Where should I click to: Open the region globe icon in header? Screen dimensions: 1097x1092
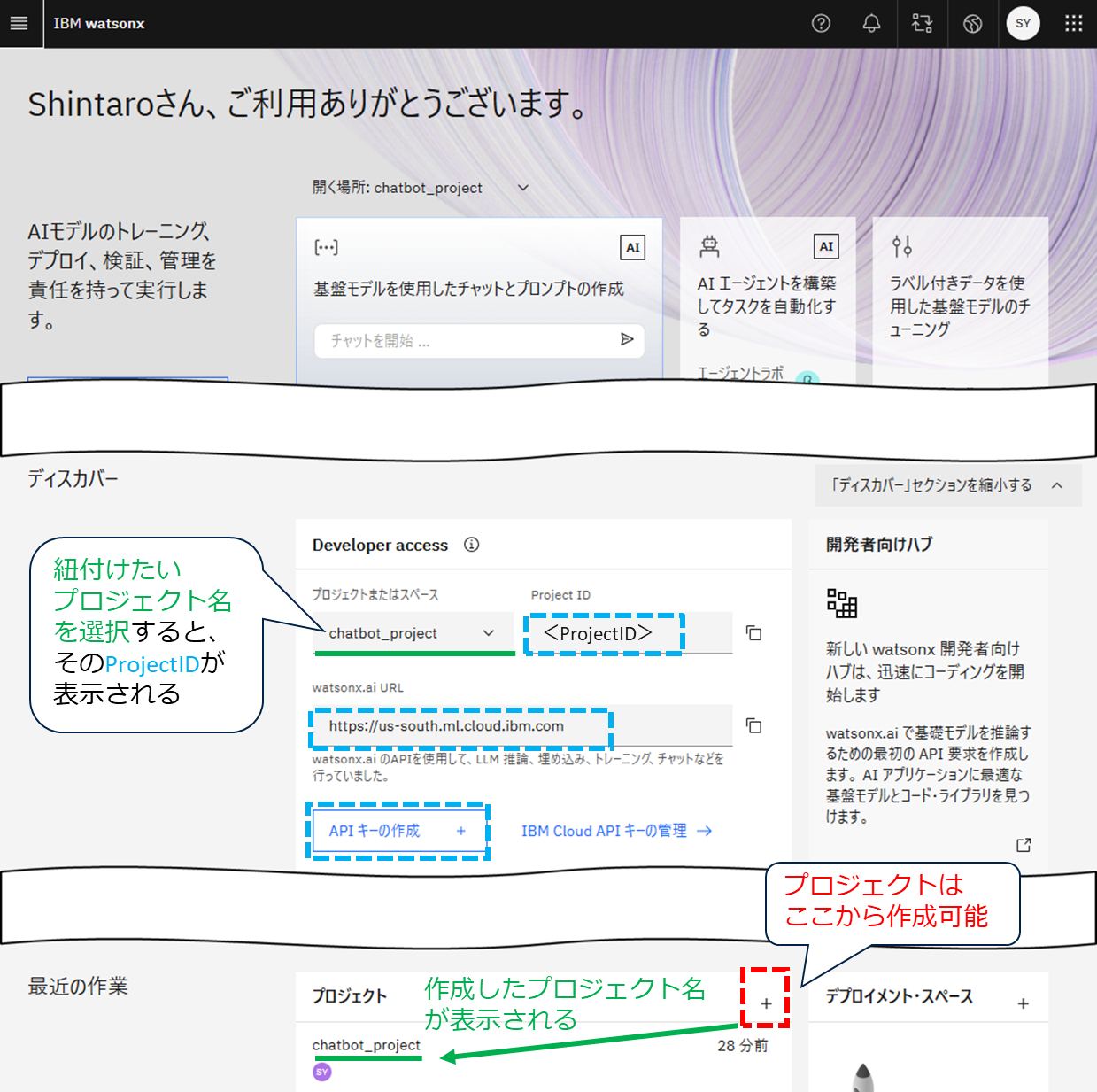[x=972, y=24]
